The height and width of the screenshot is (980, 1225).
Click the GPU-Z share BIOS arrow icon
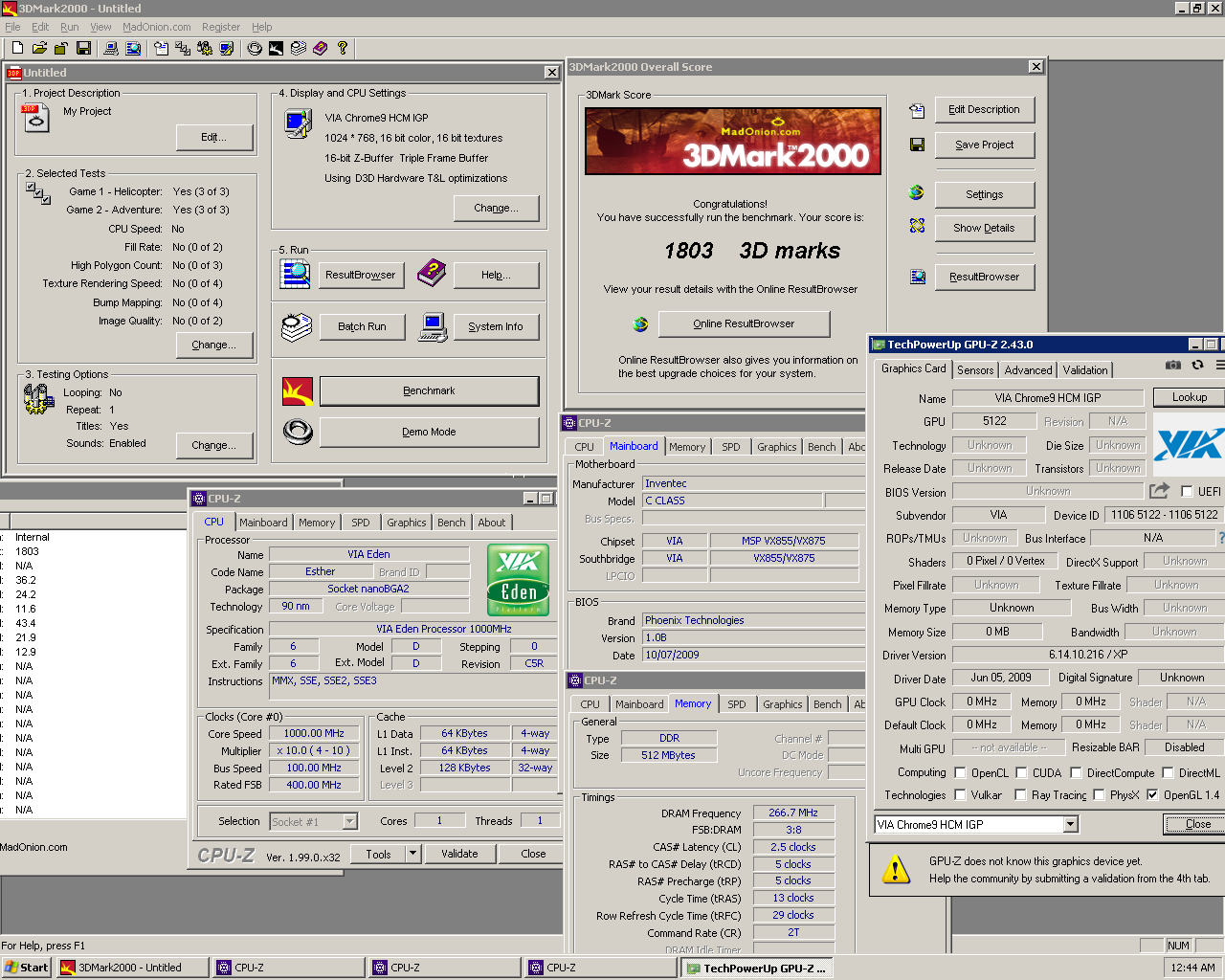pyautogui.click(x=1159, y=490)
